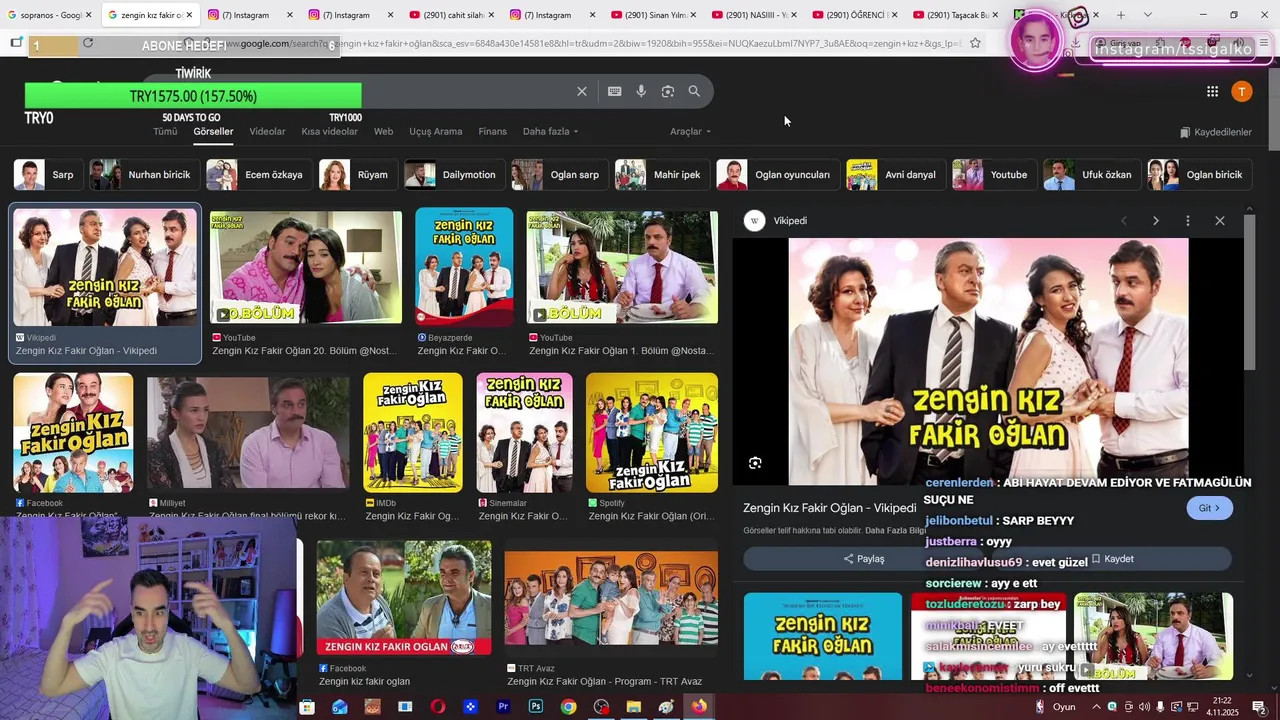
Task: Switch to the 'Videolar' search tab
Action: [x=267, y=132]
